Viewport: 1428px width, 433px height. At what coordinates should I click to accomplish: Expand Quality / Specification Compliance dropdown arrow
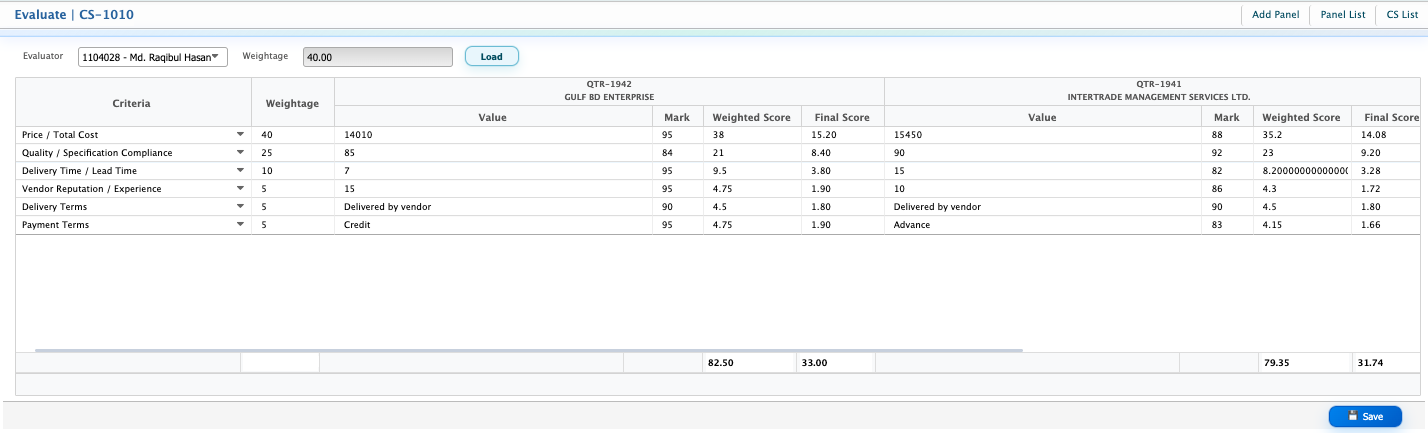pyautogui.click(x=240, y=152)
